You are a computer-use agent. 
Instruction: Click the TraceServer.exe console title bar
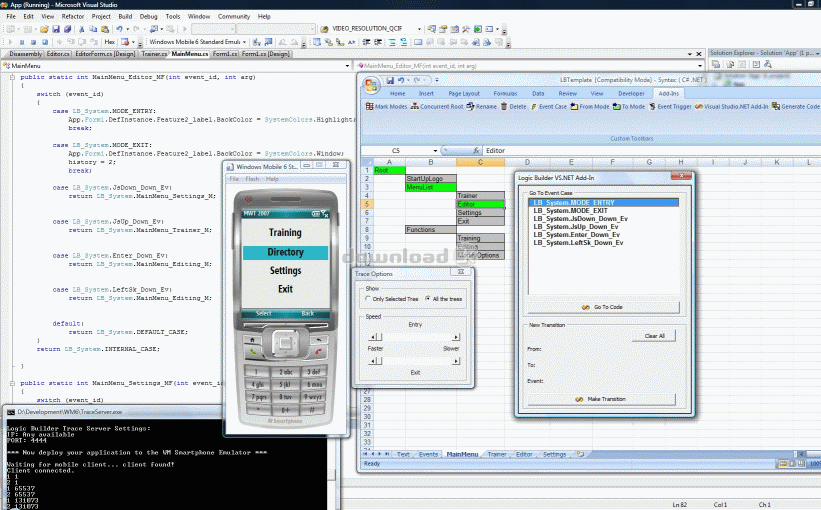[113, 412]
